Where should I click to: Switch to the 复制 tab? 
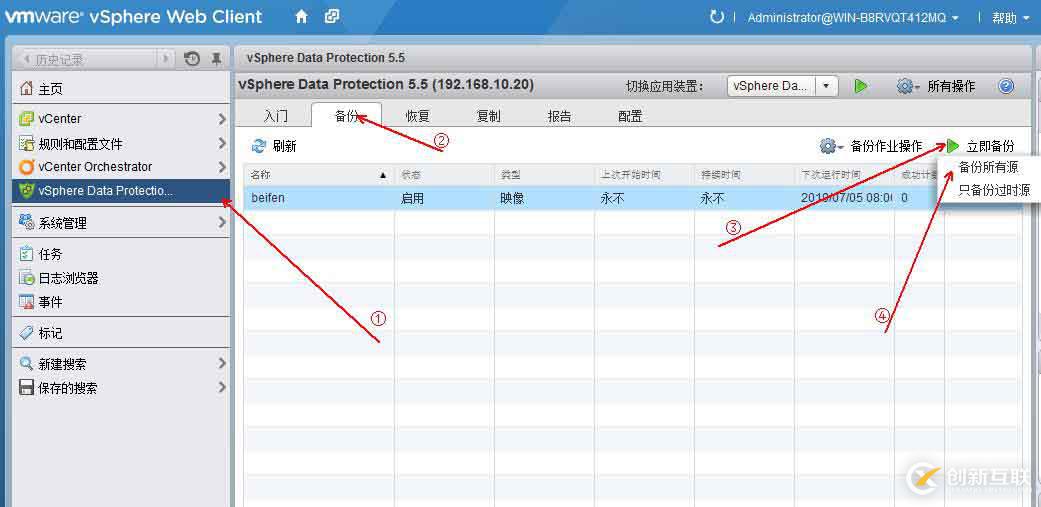pyautogui.click(x=489, y=116)
